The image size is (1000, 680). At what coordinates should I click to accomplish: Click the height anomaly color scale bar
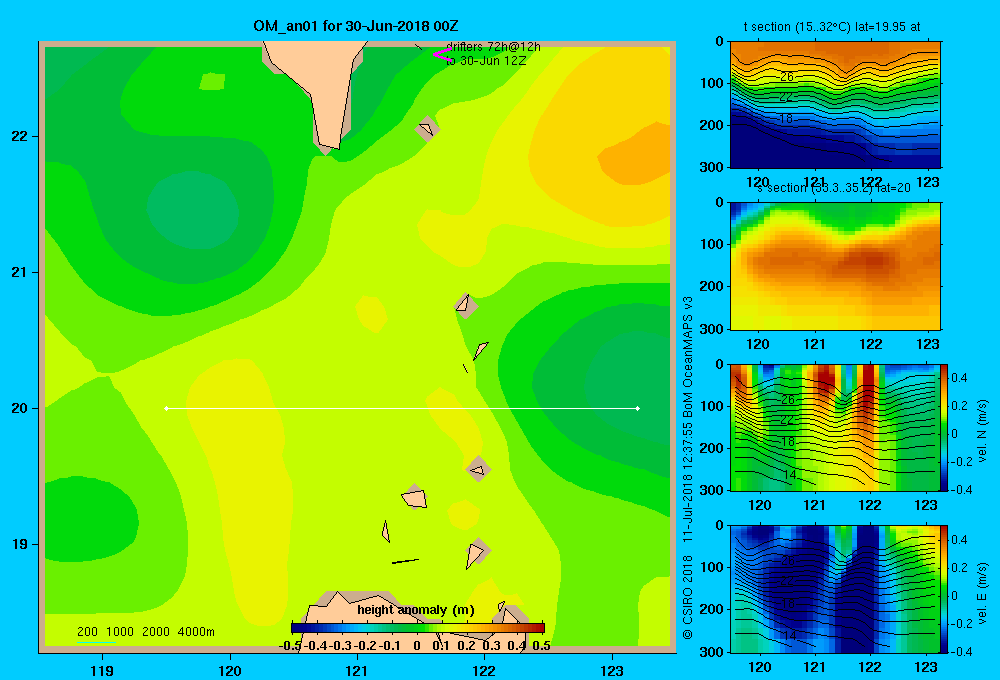tap(418, 628)
